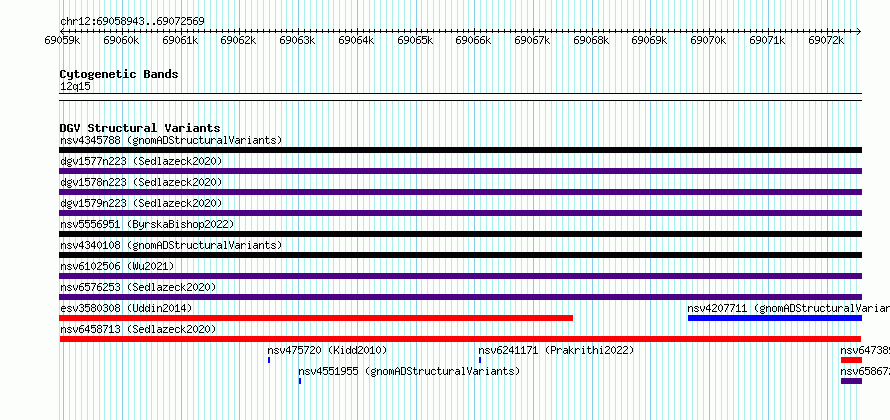Click the long red bar for nsv6458713
The image size is (890, 420).
pyautogui.click(x=460, y=339)
